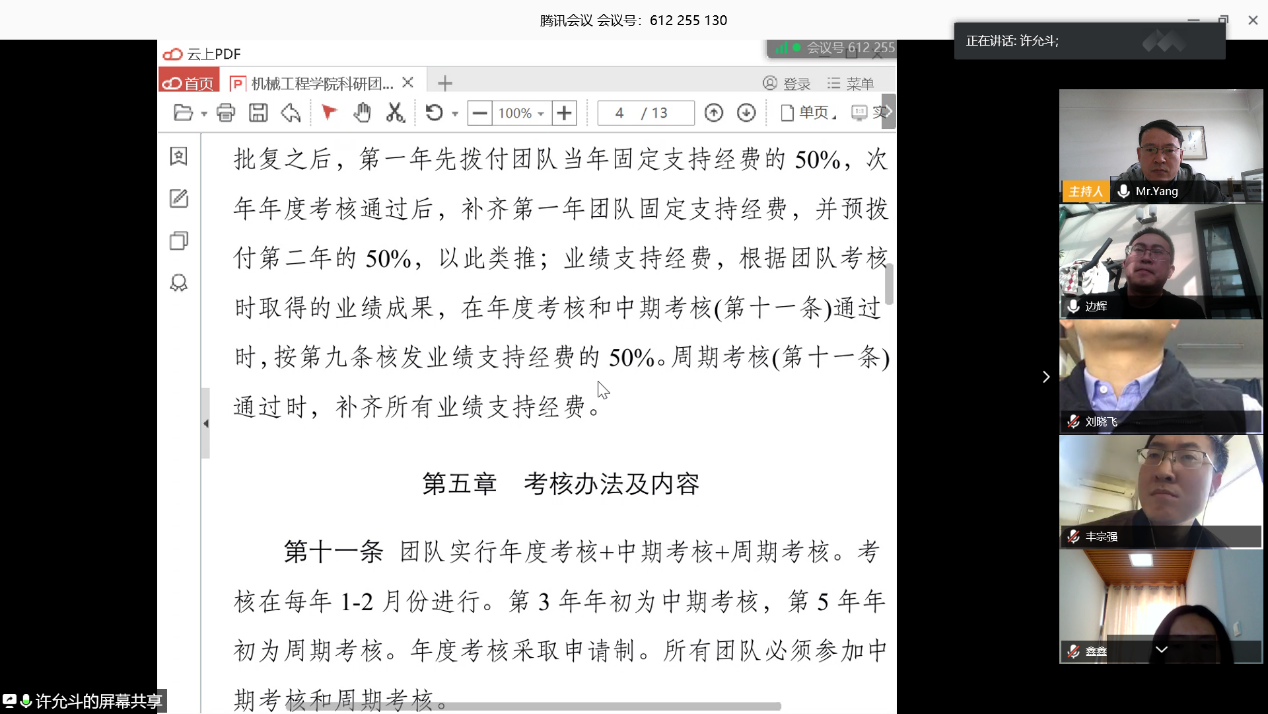Click the print icon in PDF toolbar
Image resolution: width=1268 pixels, height=714 pixels.
226,113
